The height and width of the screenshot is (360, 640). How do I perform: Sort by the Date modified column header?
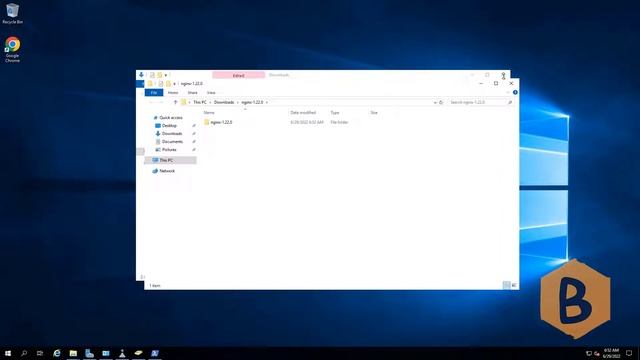[303, 112]
